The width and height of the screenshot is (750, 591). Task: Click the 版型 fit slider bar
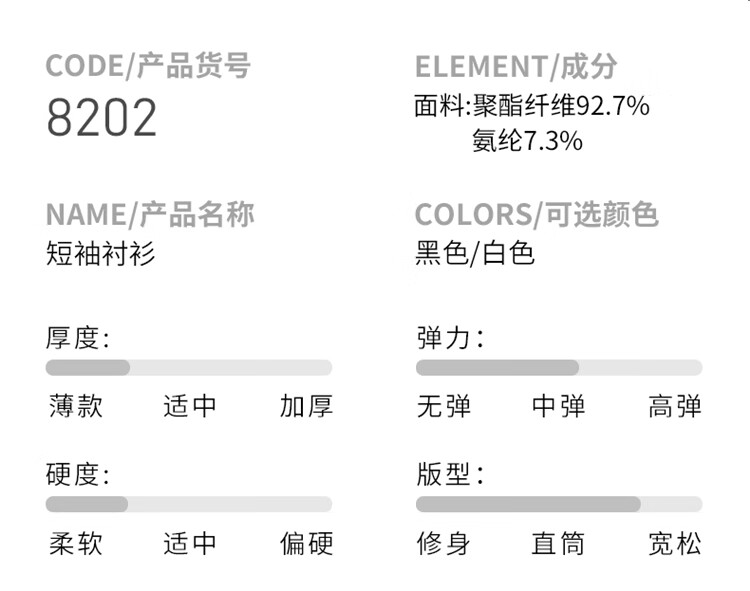tap(559, 504)
